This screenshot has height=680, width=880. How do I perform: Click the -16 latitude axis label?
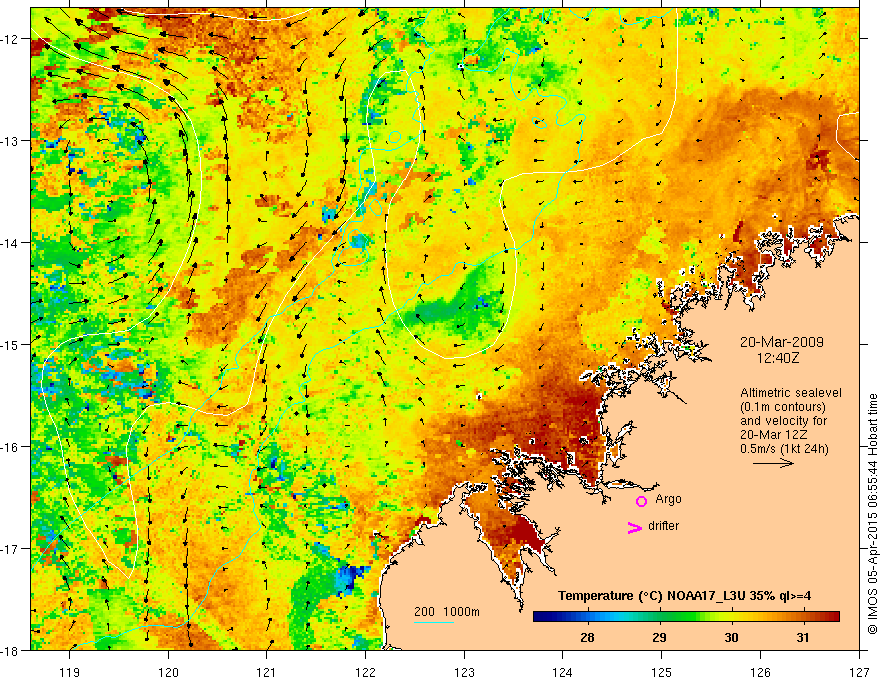[x=12, y=447]
